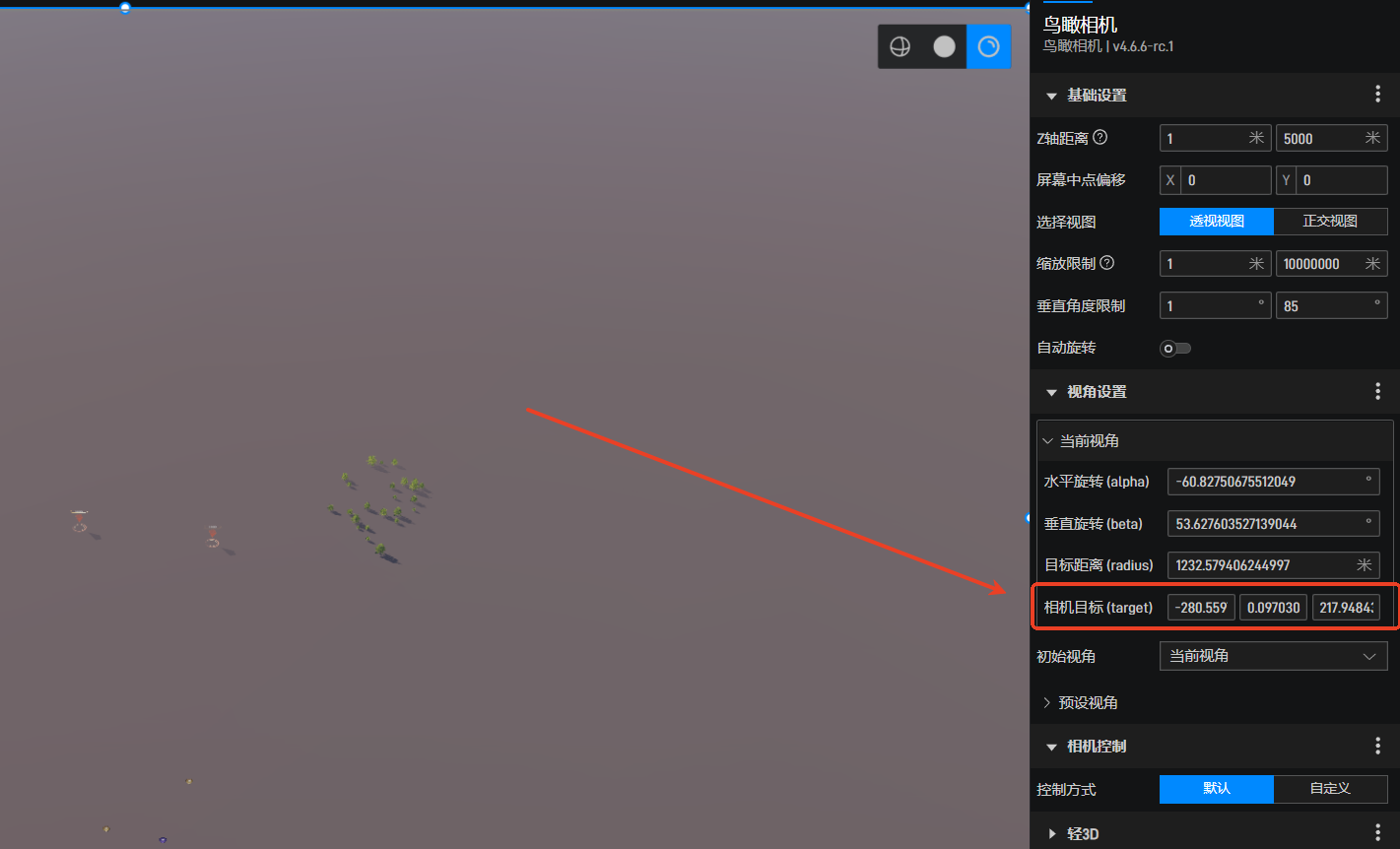
Task: Click the 水平旋转 (alpha) value field
Action: click(x=1273, y=482)
